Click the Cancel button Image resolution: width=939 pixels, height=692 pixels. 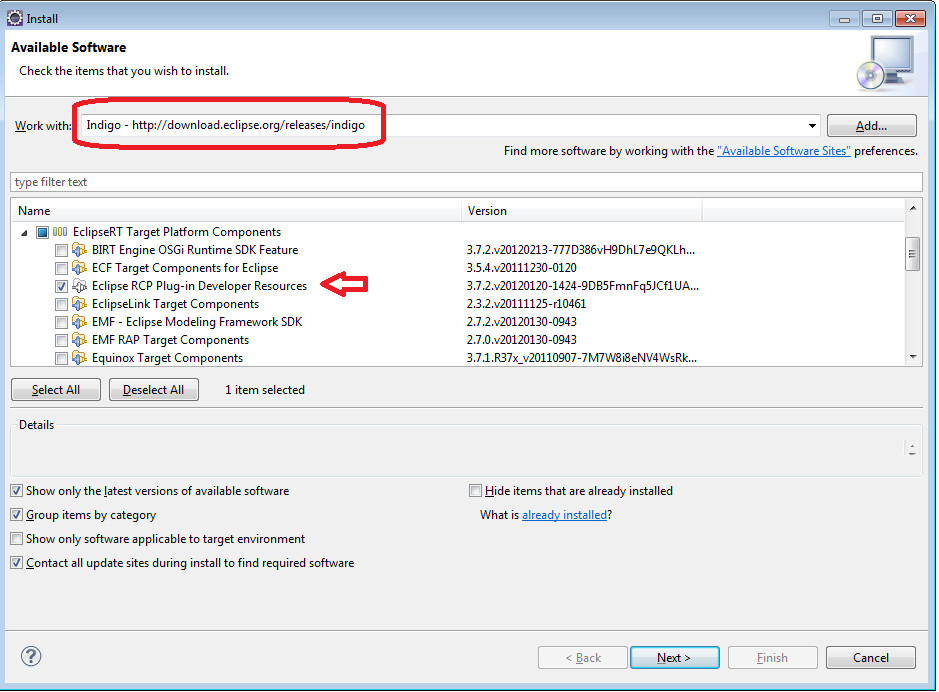(871, 657)
